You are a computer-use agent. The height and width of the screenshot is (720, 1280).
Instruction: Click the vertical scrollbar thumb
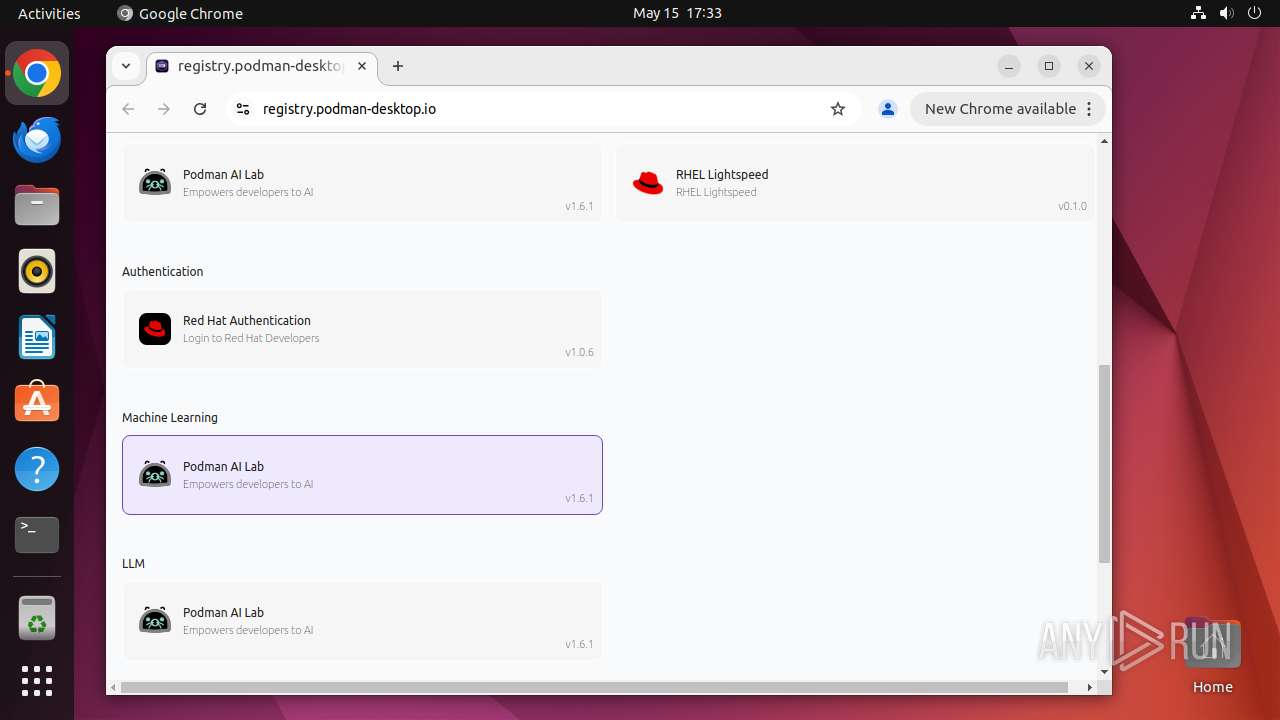(1104, 464)
